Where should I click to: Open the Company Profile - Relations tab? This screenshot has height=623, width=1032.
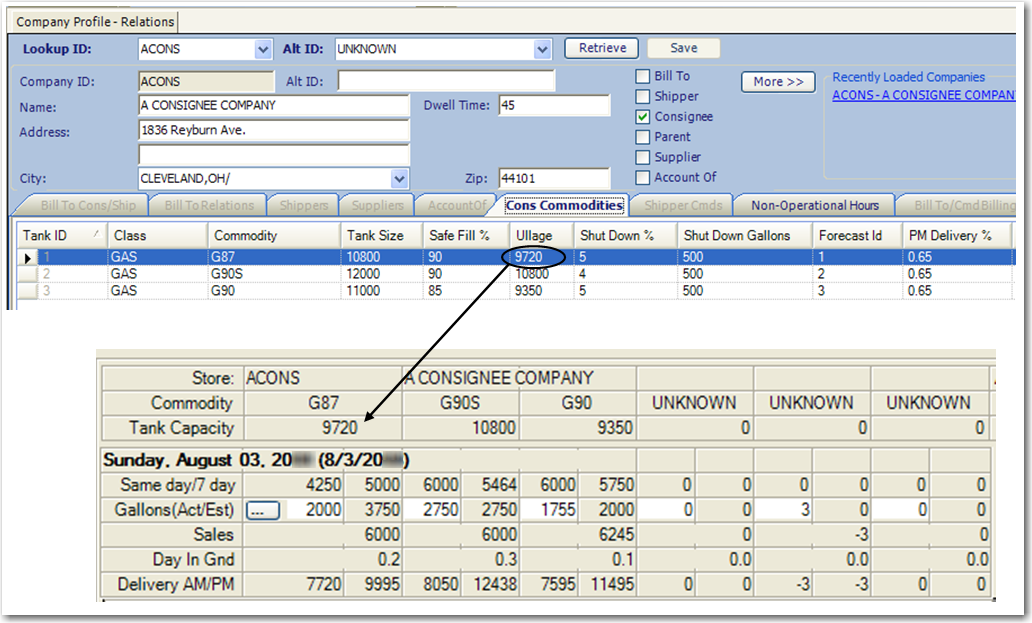pos(95,21)
